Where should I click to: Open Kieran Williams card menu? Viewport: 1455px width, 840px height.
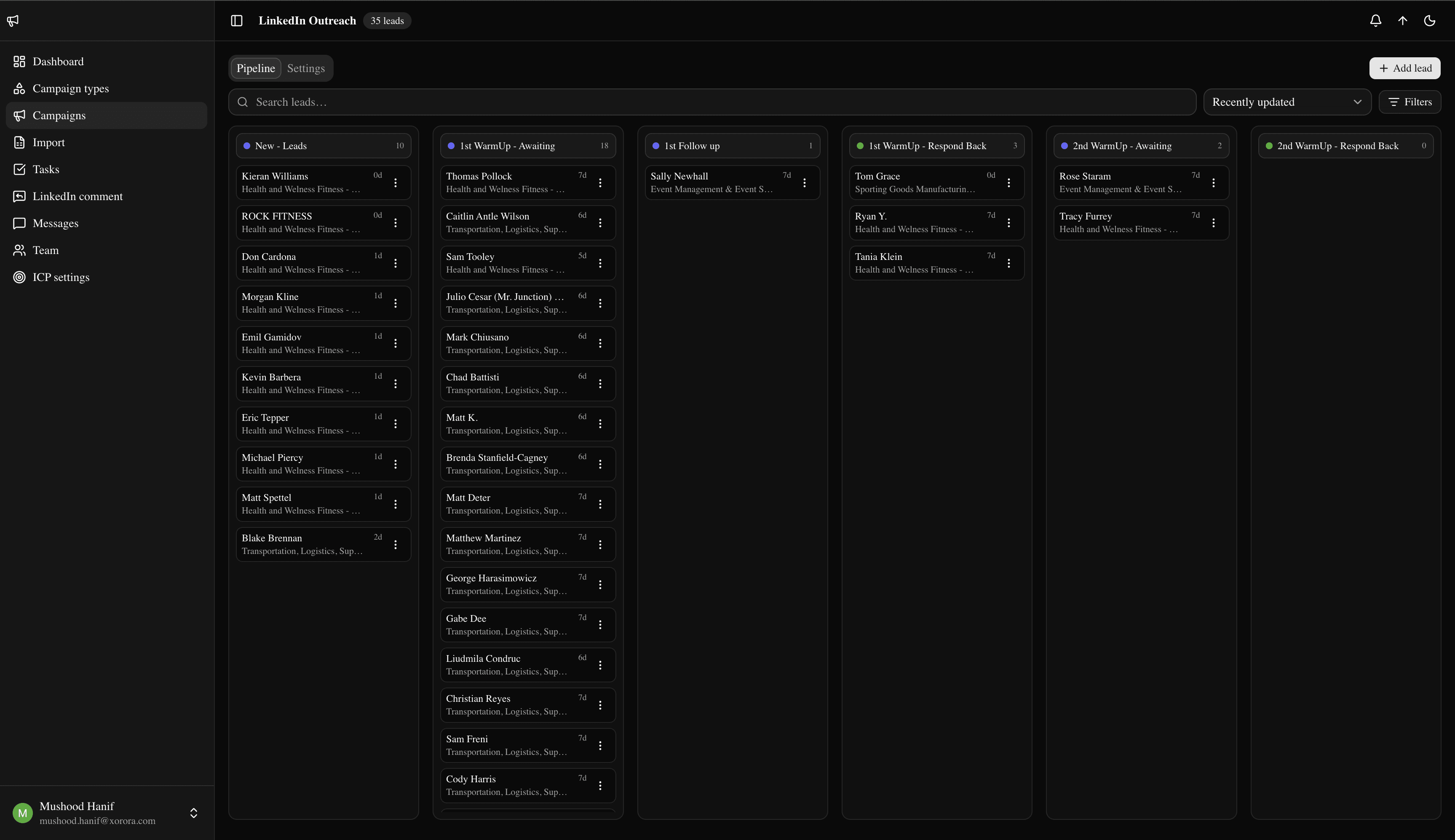point(395,183)
